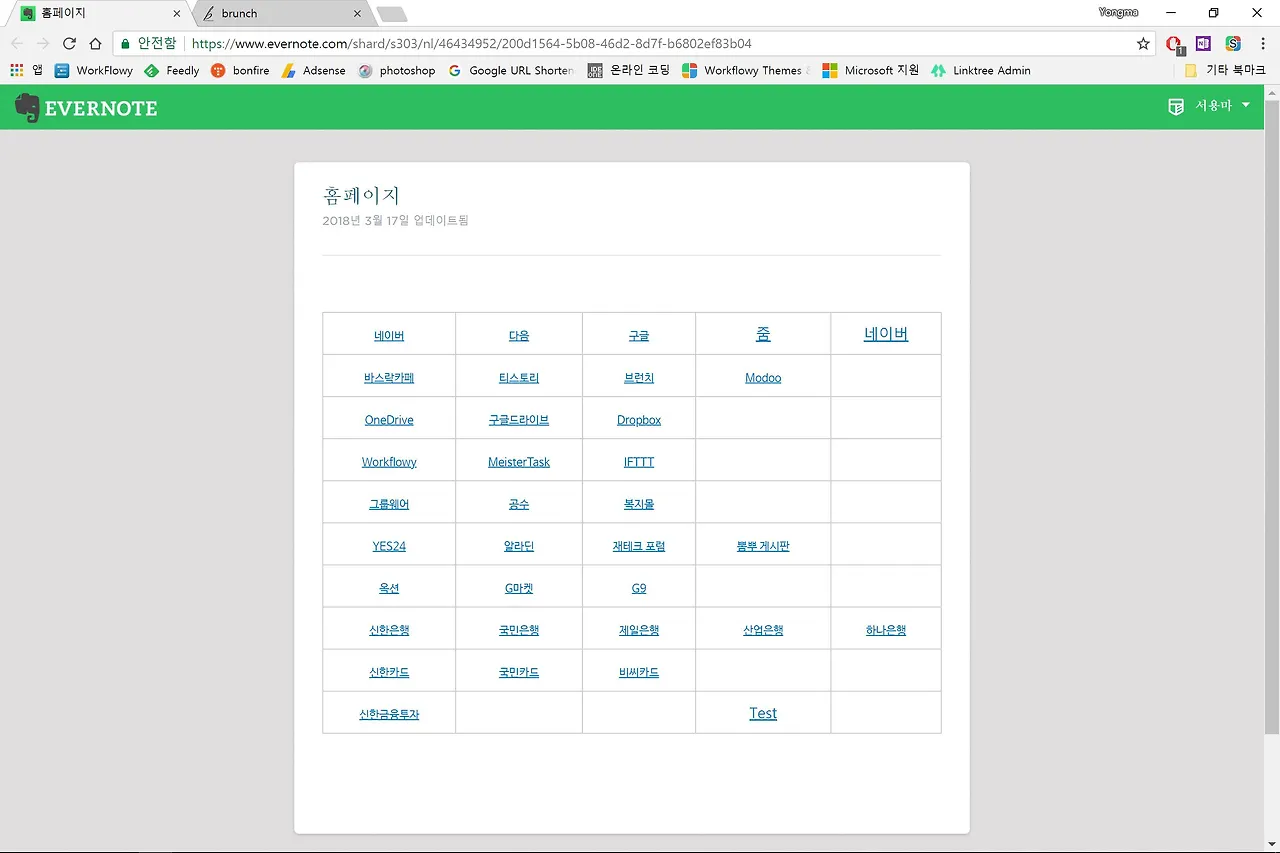The height and width of the screenshot is (853, 1280).
Task: Open the bonfire bookmark
Action: point(240,70)
